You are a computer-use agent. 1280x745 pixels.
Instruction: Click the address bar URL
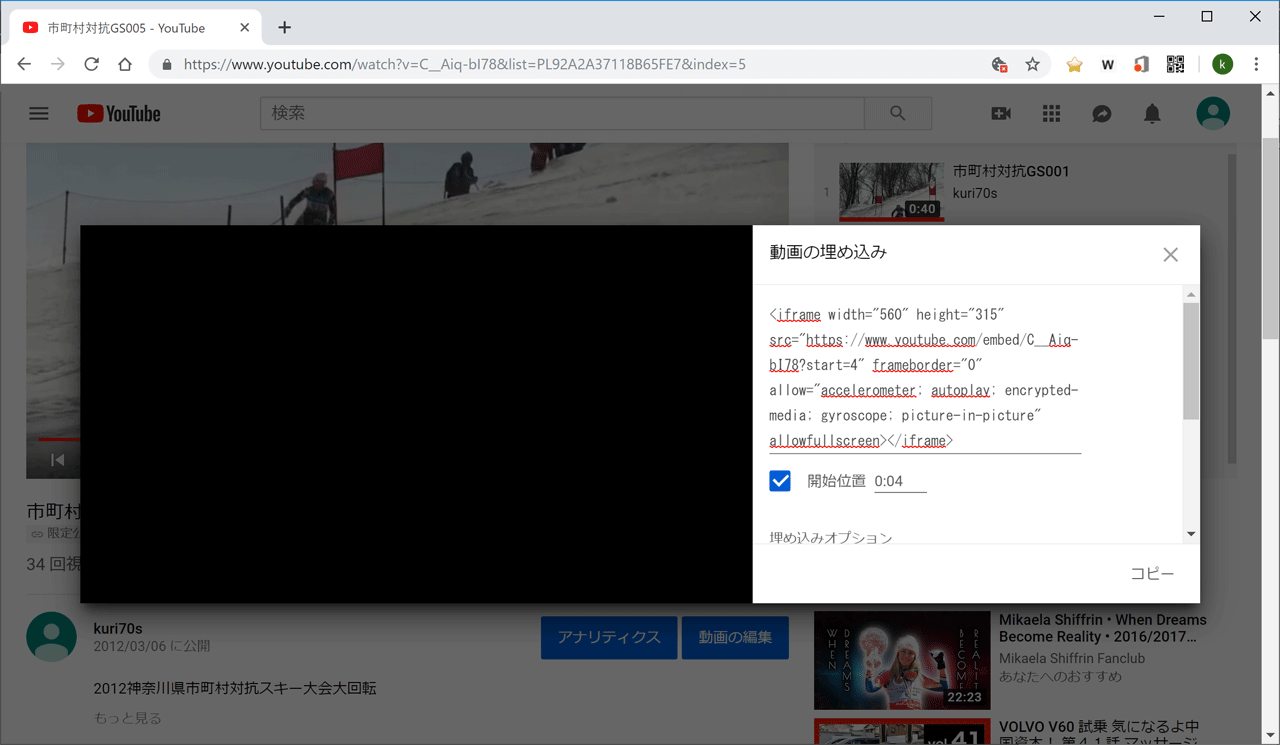coord(465,64)
